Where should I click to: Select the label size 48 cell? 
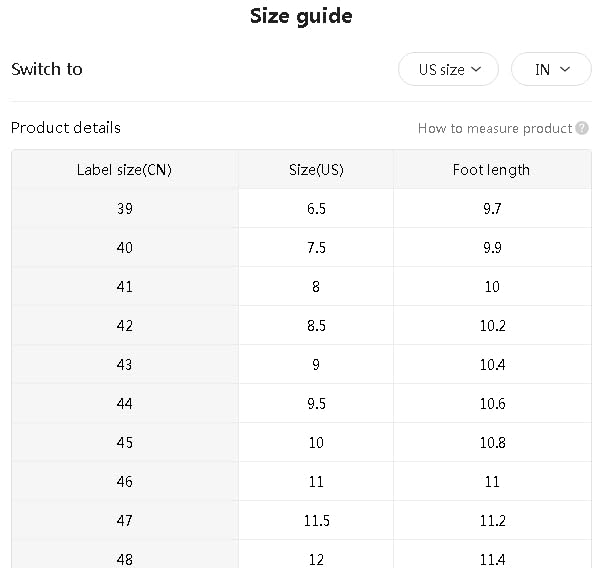coord(124,558)
